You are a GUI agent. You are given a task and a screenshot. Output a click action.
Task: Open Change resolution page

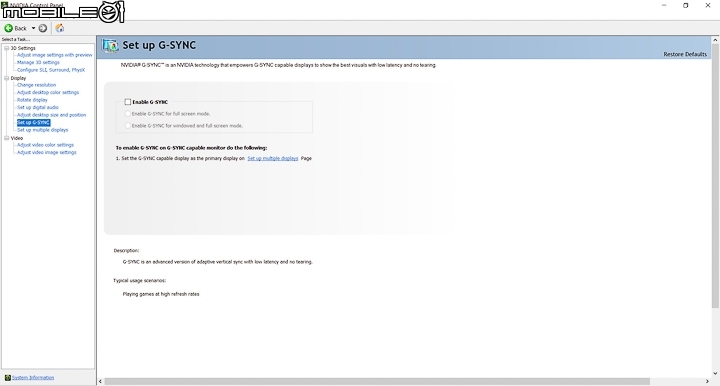click(x=36, y=85)
